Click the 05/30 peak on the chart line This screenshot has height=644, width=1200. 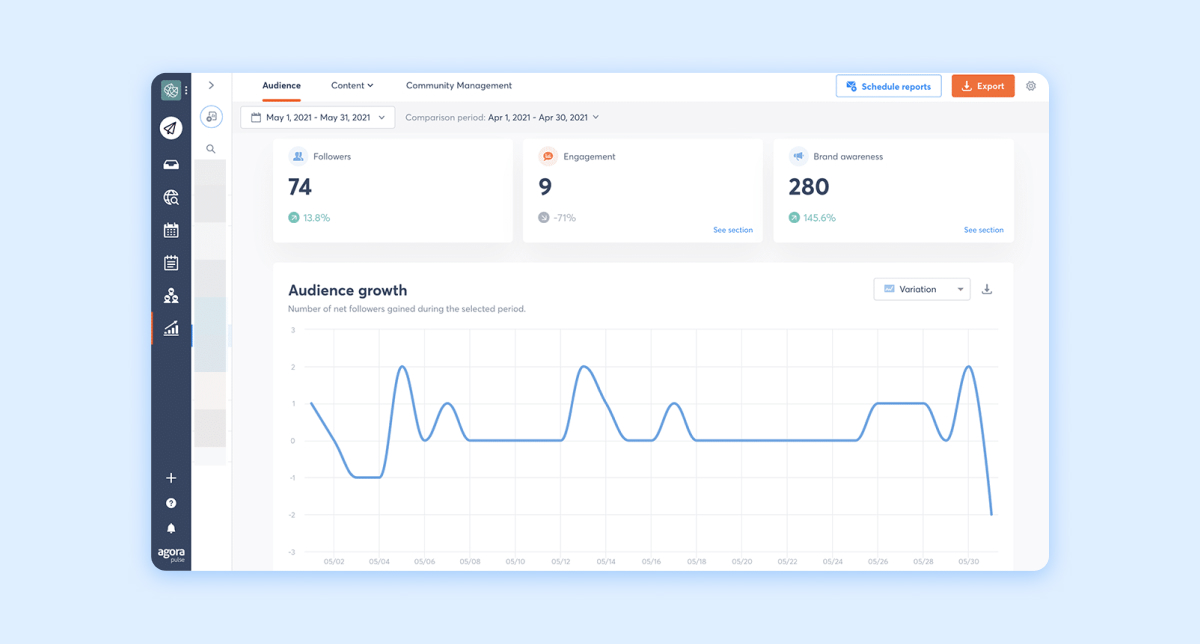[x=968, y=367]
